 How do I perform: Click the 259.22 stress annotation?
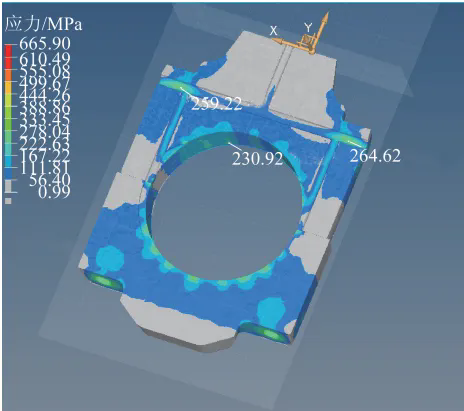coord(216,104)
